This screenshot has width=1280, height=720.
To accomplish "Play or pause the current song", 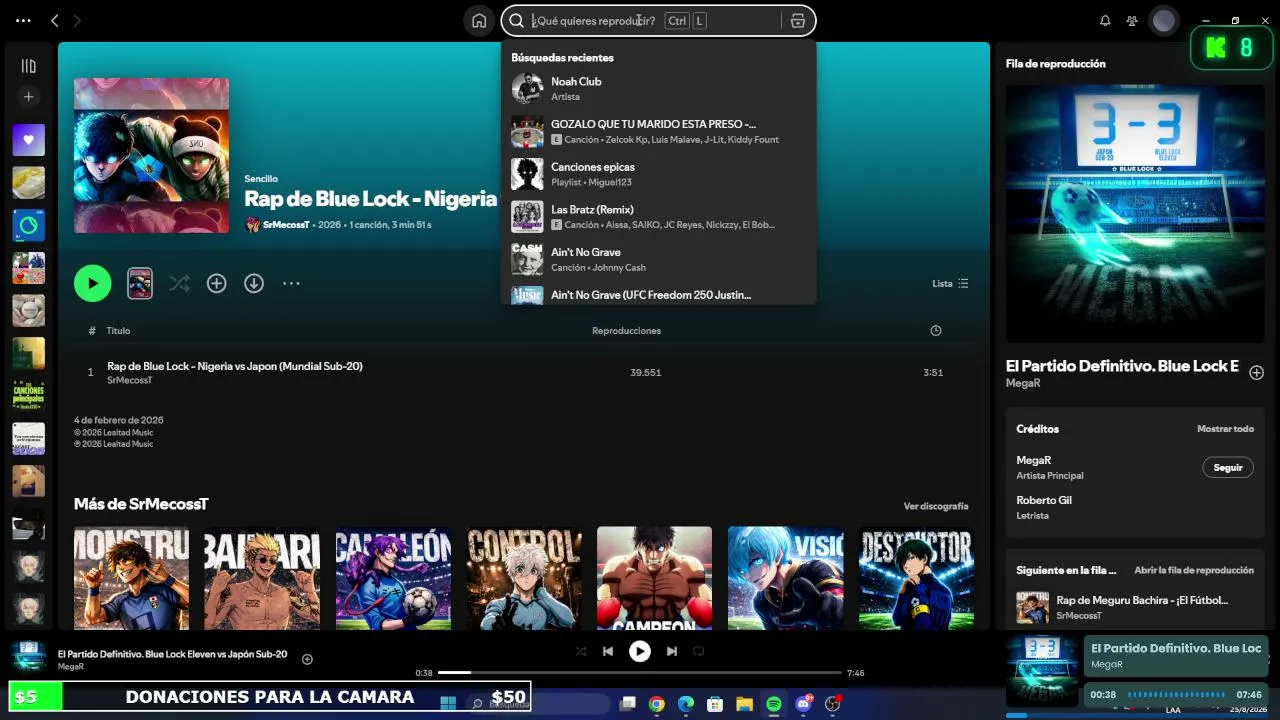I will (639, 652).
